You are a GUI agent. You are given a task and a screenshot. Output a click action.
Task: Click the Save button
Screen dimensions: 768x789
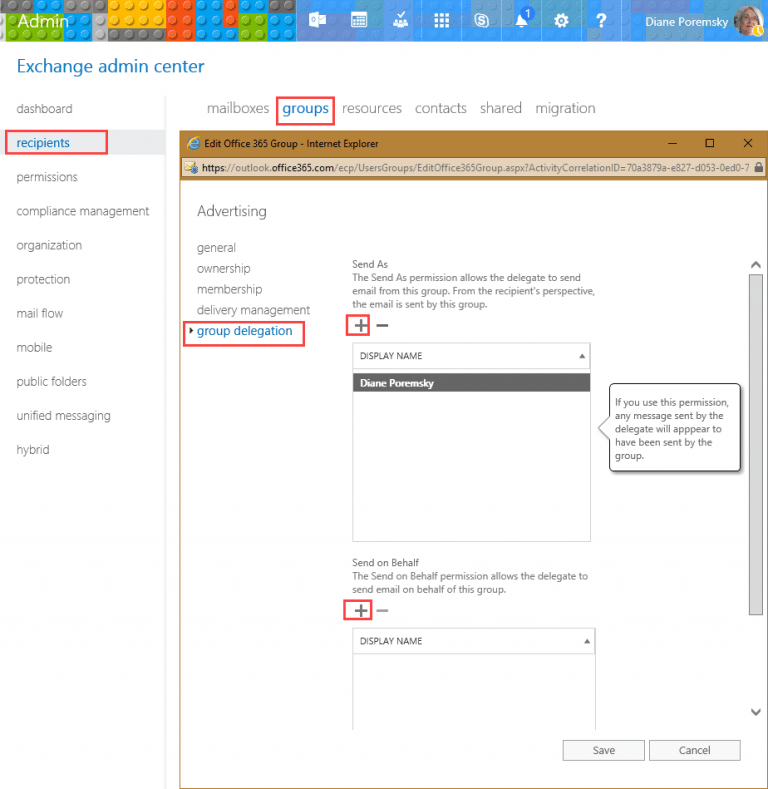(x=603, y=750)
